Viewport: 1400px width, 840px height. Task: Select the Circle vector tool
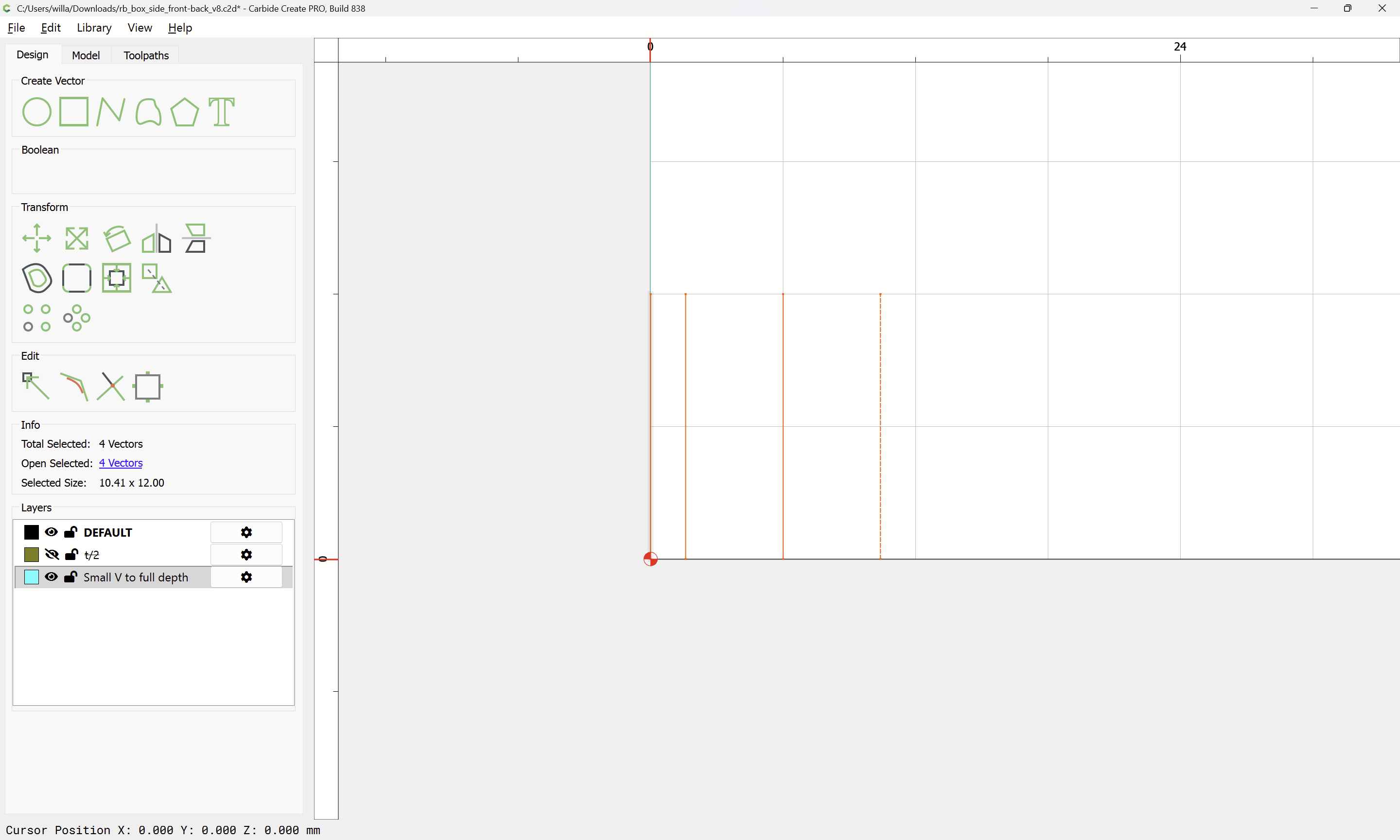click(x=37, y=111)
